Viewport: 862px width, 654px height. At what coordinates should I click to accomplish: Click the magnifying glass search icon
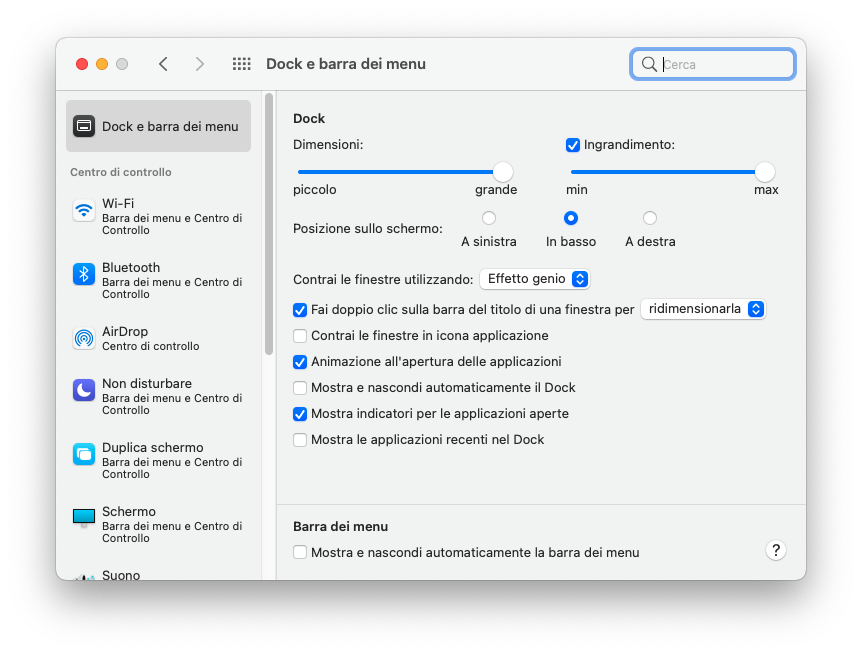pyautogui.click(x=649, y=64)
